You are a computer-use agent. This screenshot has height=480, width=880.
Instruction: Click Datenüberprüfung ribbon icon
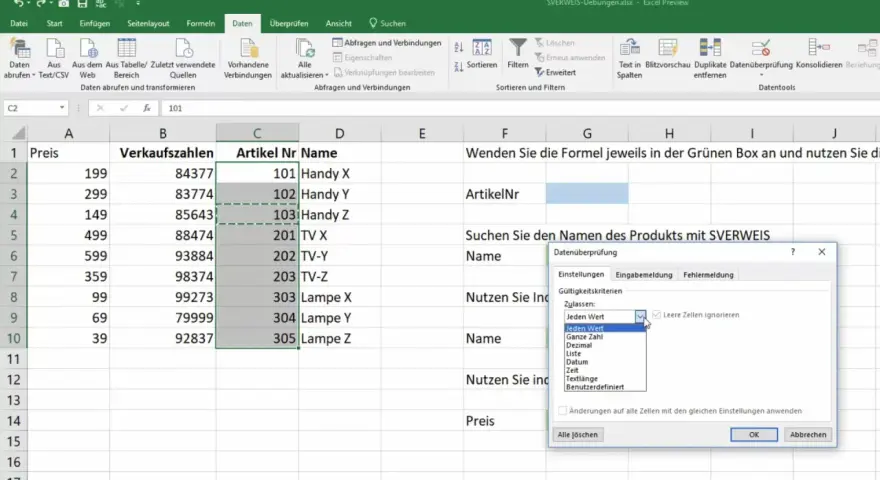[761, 49]
